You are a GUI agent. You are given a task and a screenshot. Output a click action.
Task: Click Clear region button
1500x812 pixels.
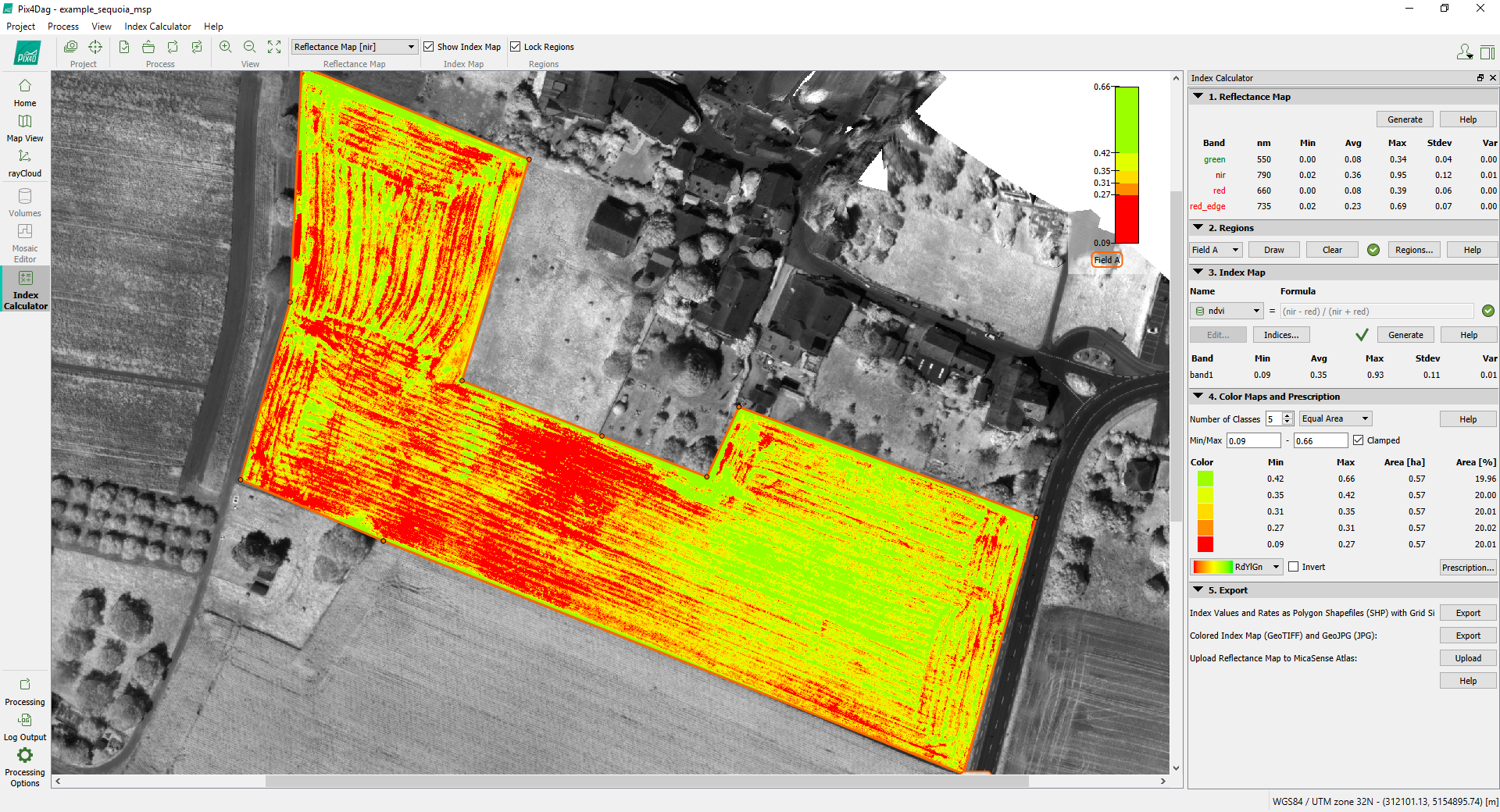1332,250
